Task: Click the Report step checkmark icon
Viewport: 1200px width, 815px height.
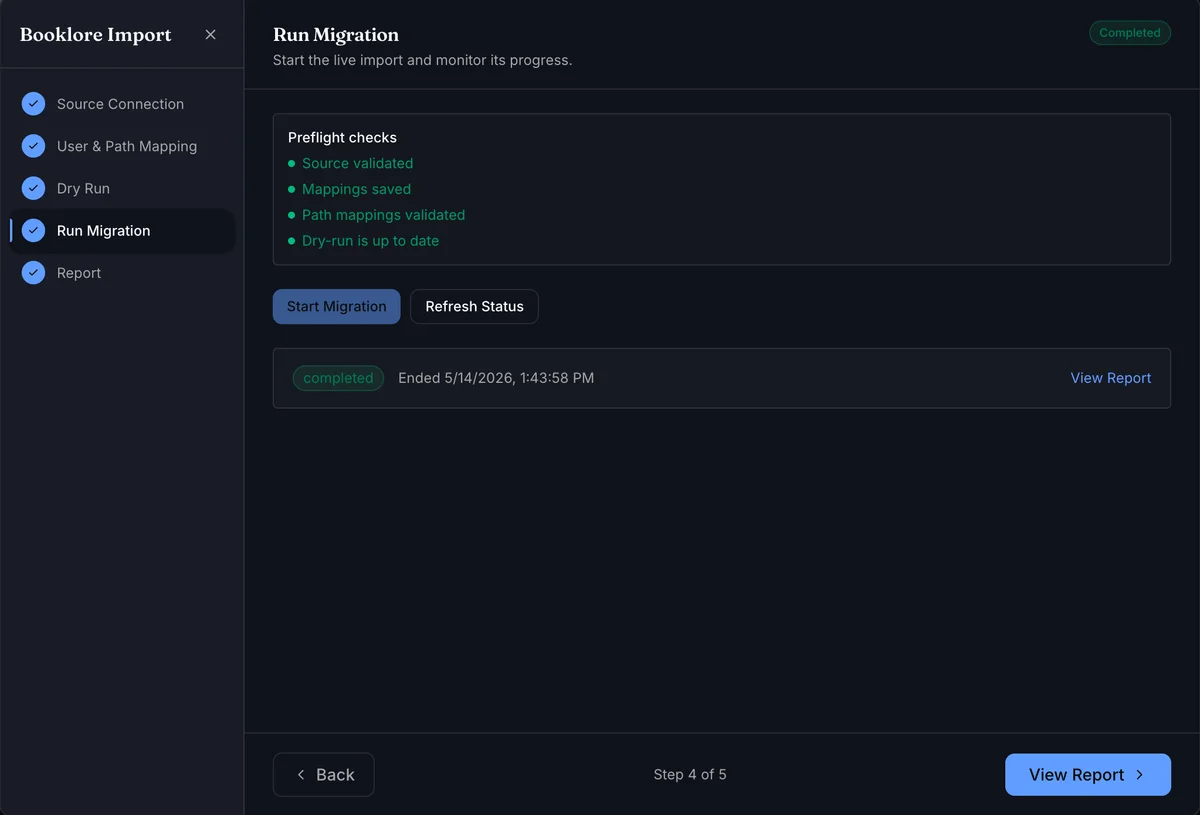Action: click(x=34, y=272)
